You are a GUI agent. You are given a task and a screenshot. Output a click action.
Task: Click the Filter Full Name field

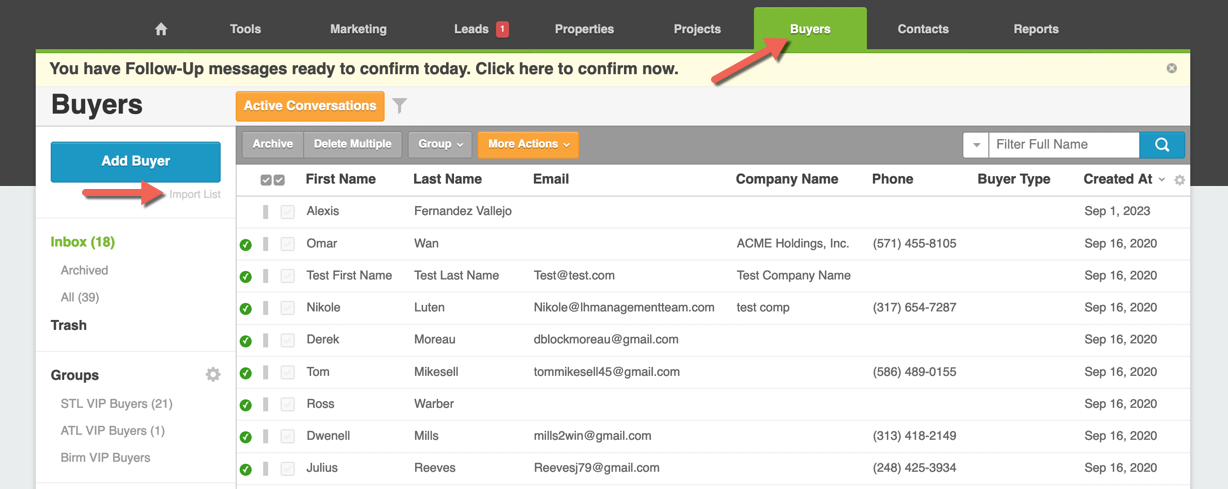pyautogui.click(x=1064, y=144)
